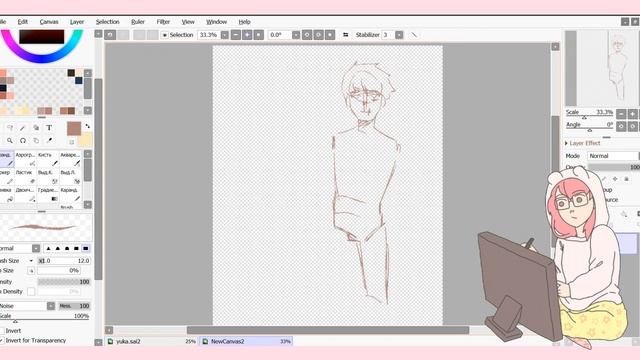Open the Ruler menu

tap(138, 22)
